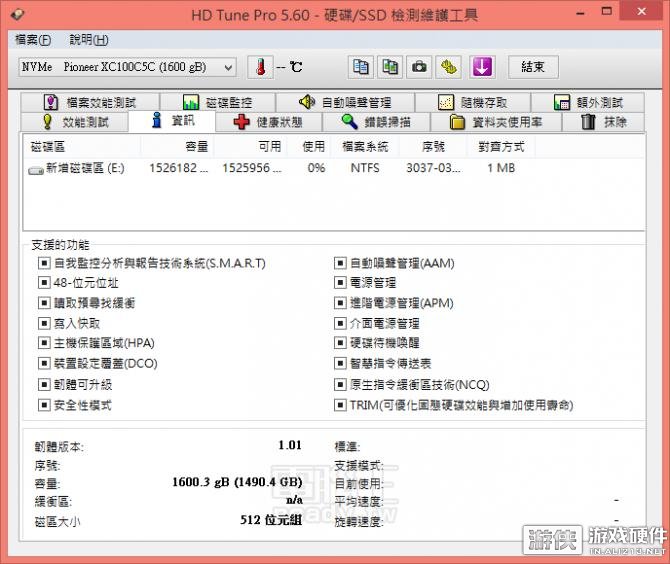Click the capacity value 1600.3 gB
This screenshot has height=564, width=670.
click(237, 482)
